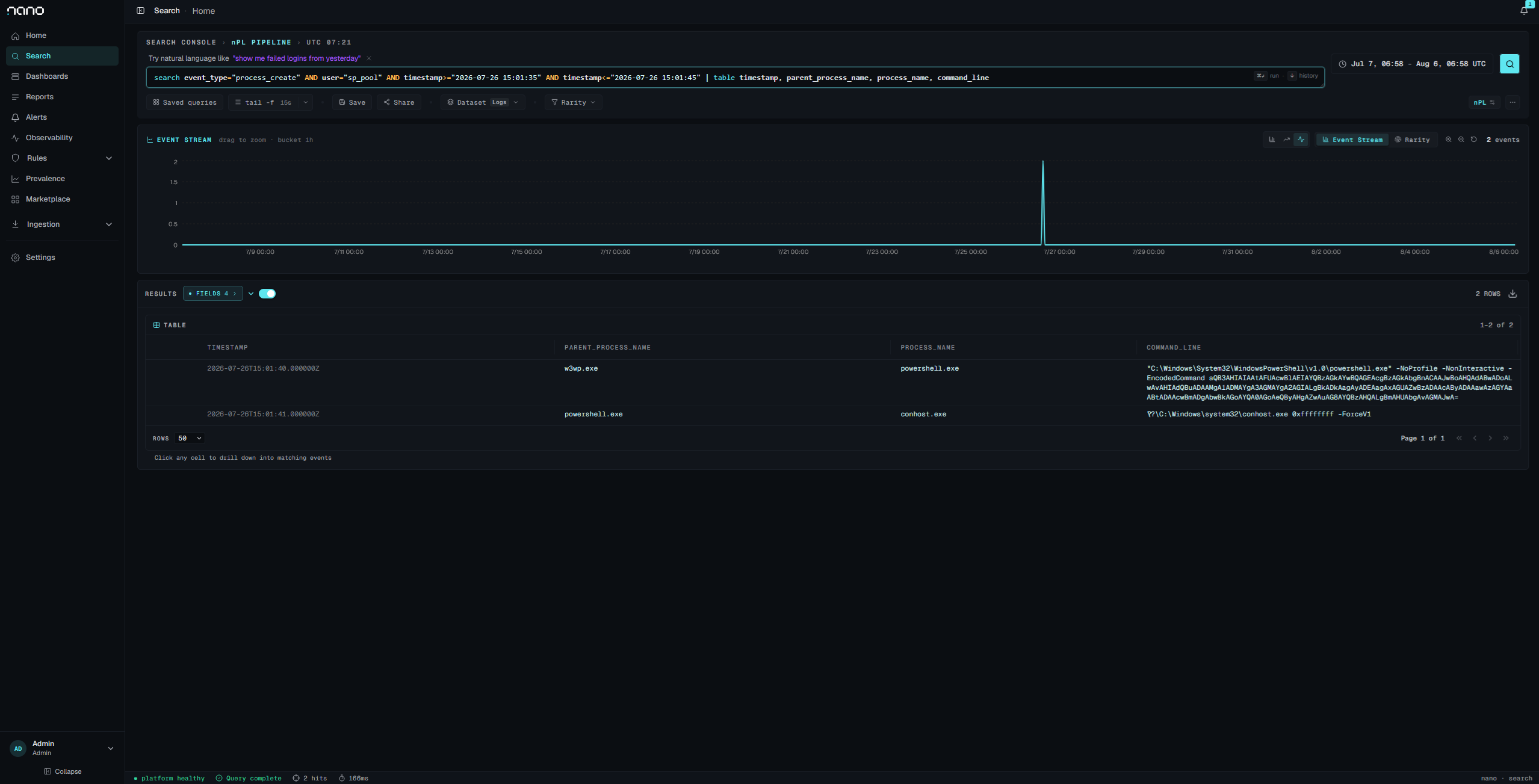Image resolution: width=1539 pixels, height=784 pixels.
Task: Open the date range picker
Action: pos(1412,64)
